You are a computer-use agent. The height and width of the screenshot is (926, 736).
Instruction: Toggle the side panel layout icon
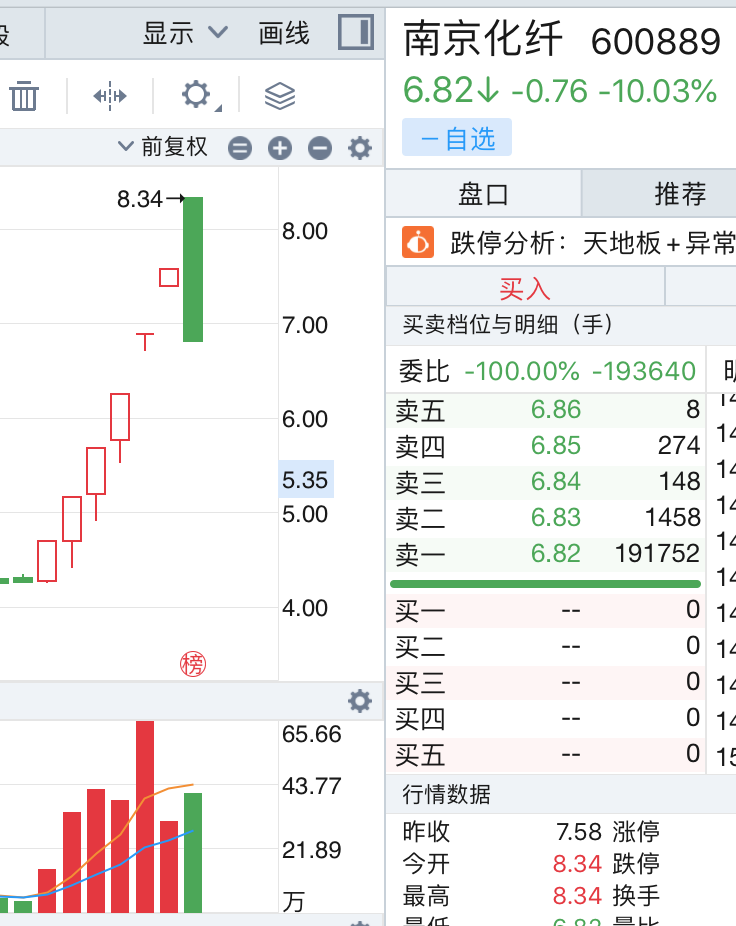[355, 33]
